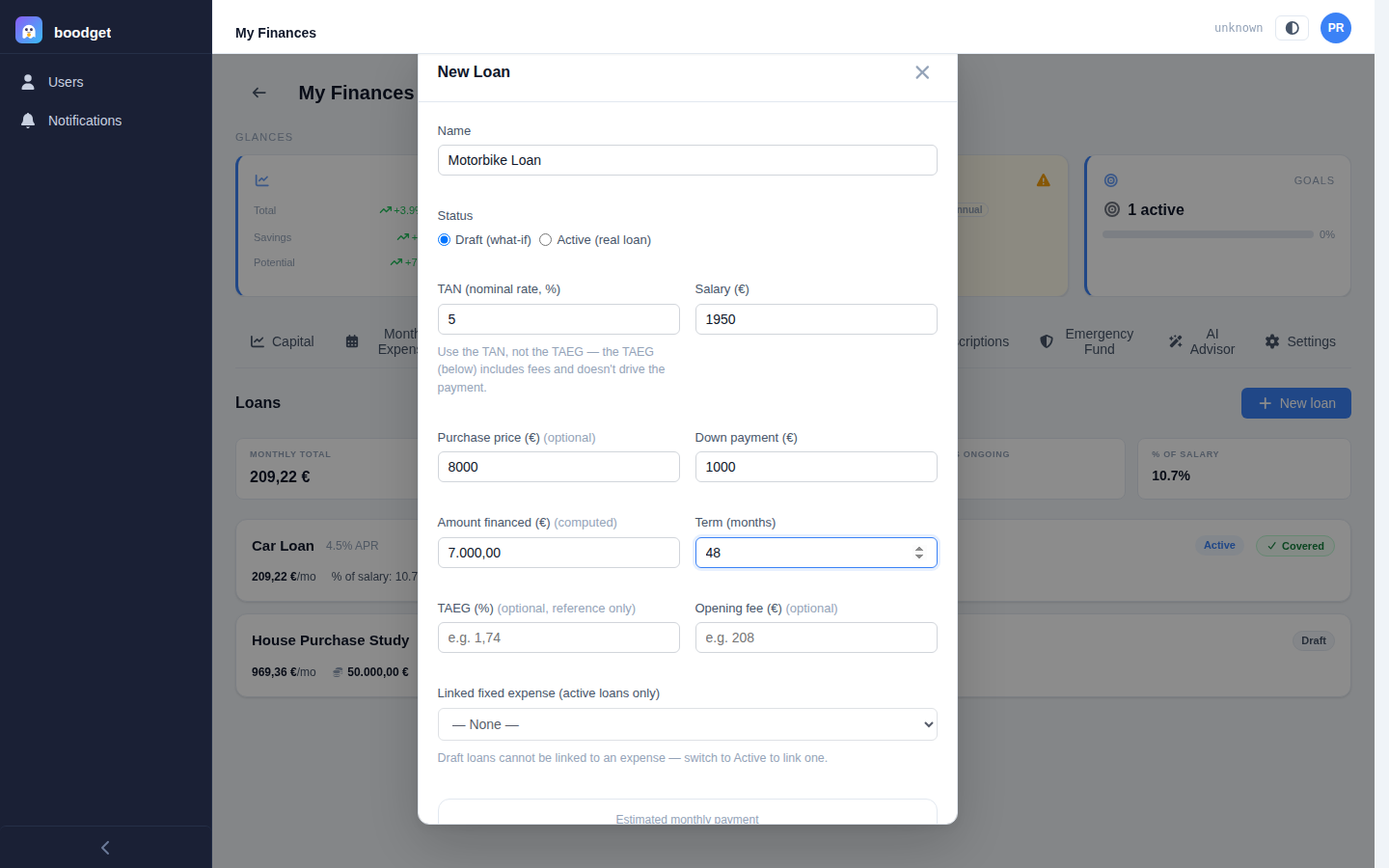1389x868 pixels.
Task: Edit the loan Name field
Action: [687, 160]
